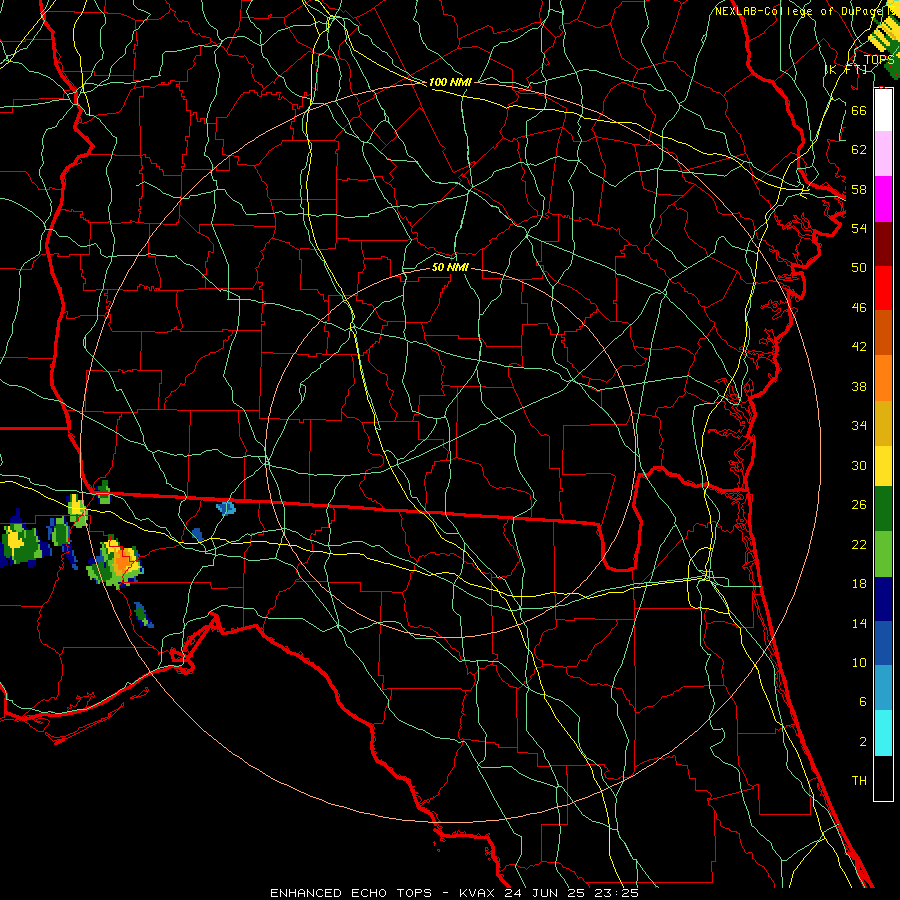Click the "23:25" timestamp in footer
900x900 pixels.
point(617,893)
